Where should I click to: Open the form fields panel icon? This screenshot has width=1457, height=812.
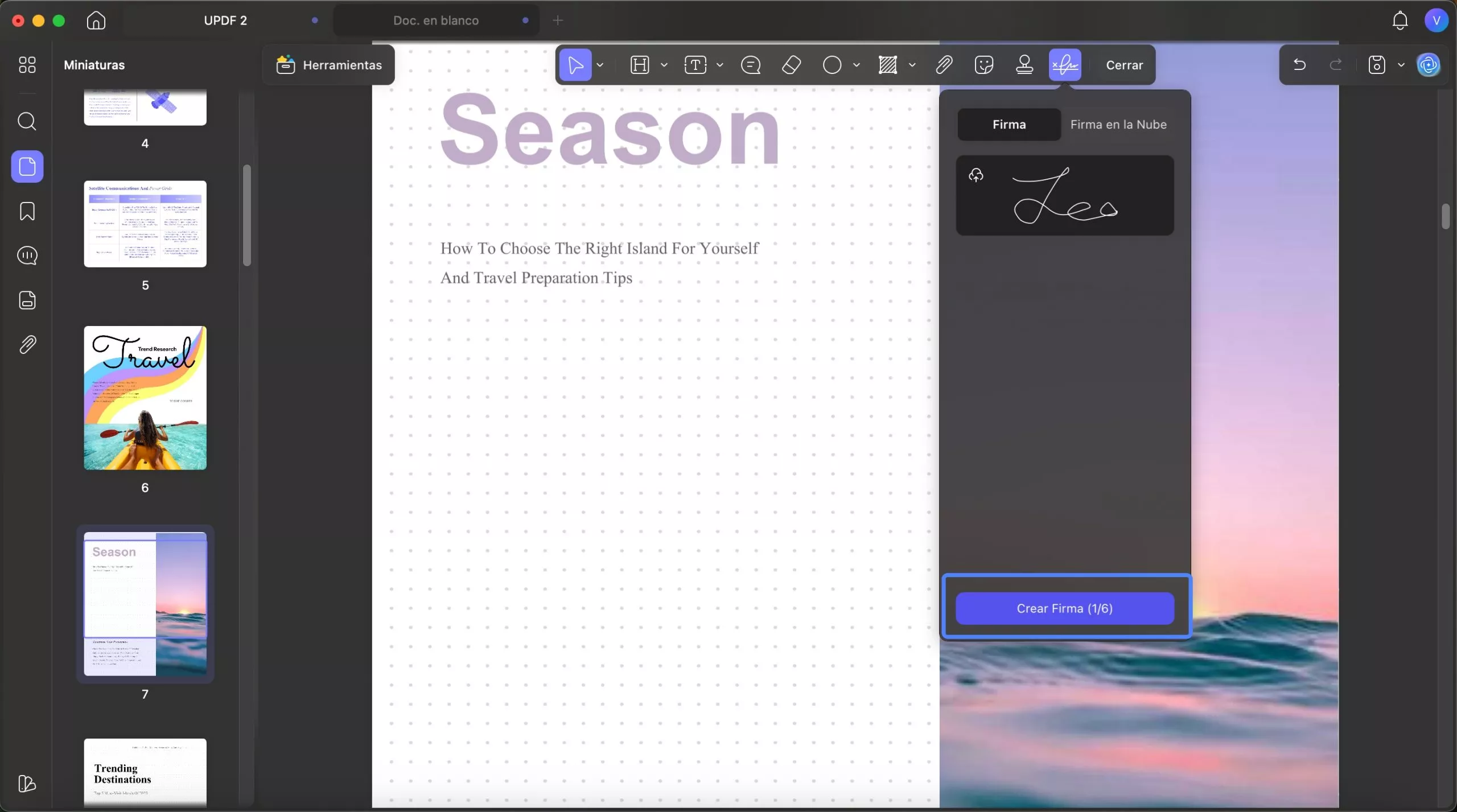point(27,300)
